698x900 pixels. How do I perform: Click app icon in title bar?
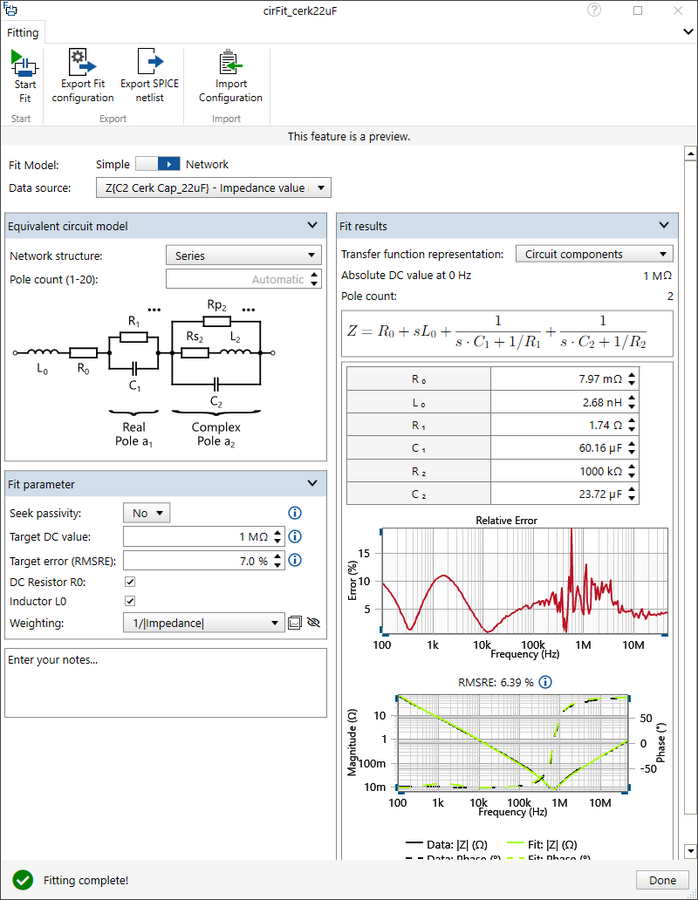pyautogui.click(x=10, y=9)
